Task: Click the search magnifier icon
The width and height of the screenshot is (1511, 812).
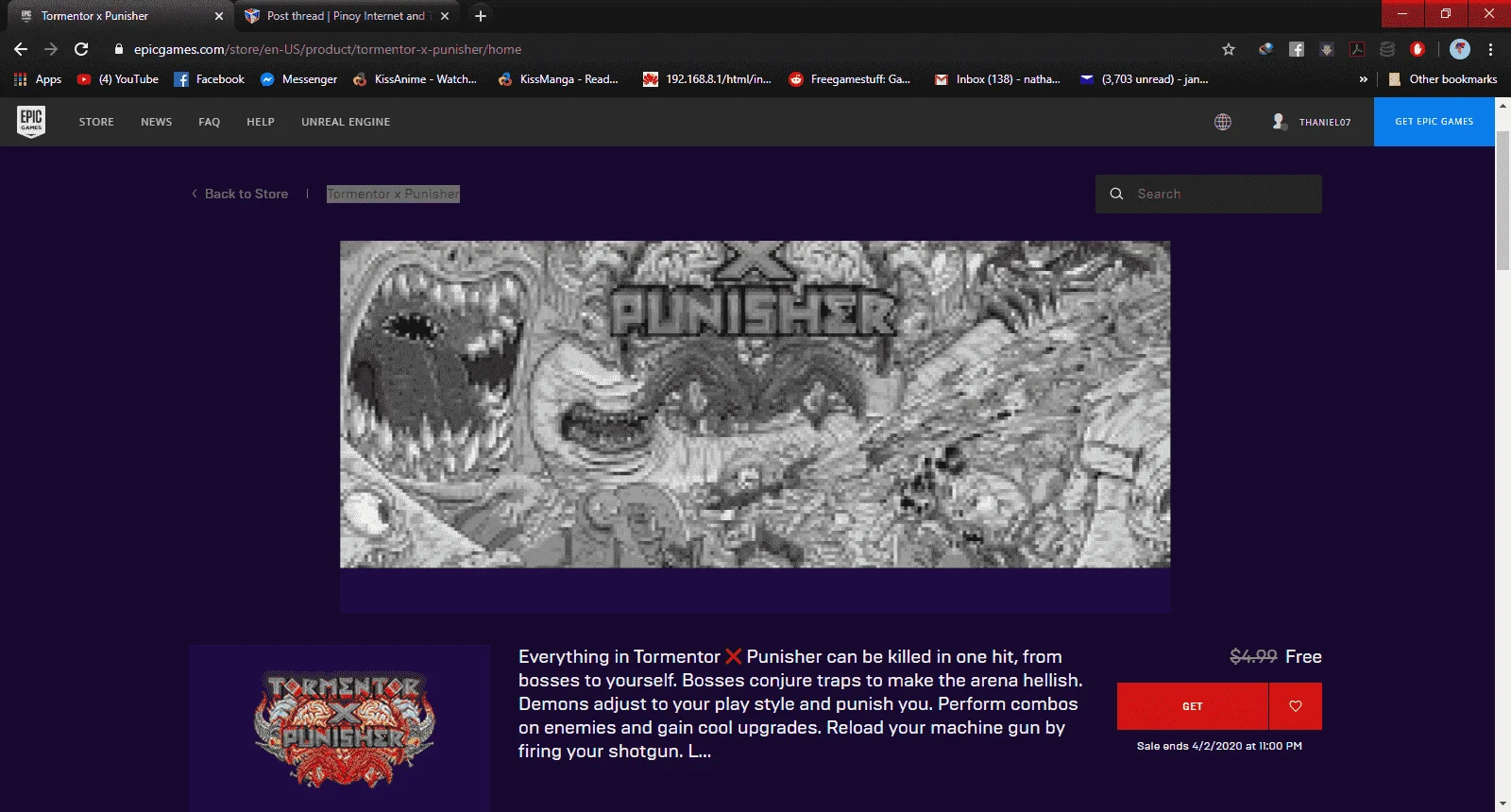Action: 1116,194
